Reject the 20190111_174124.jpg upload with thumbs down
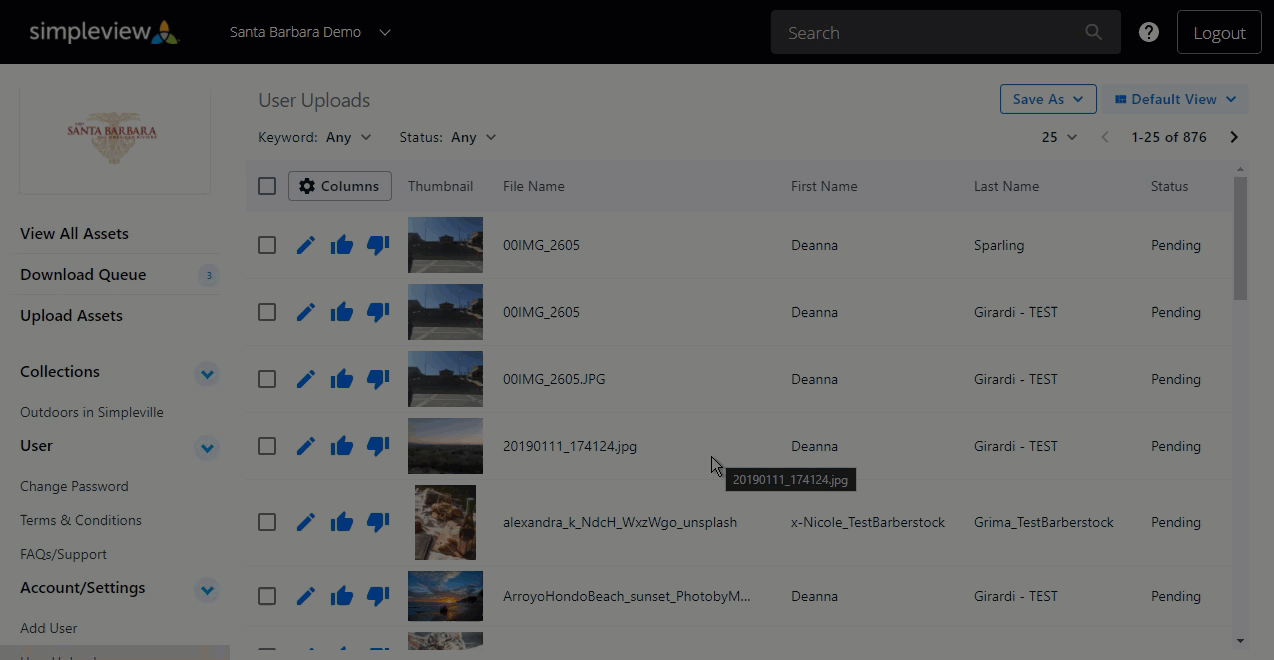 (x=378, y=446)
